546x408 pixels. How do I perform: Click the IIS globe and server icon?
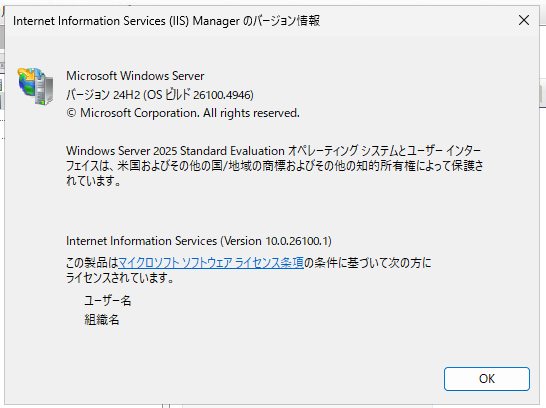[36, 86]
